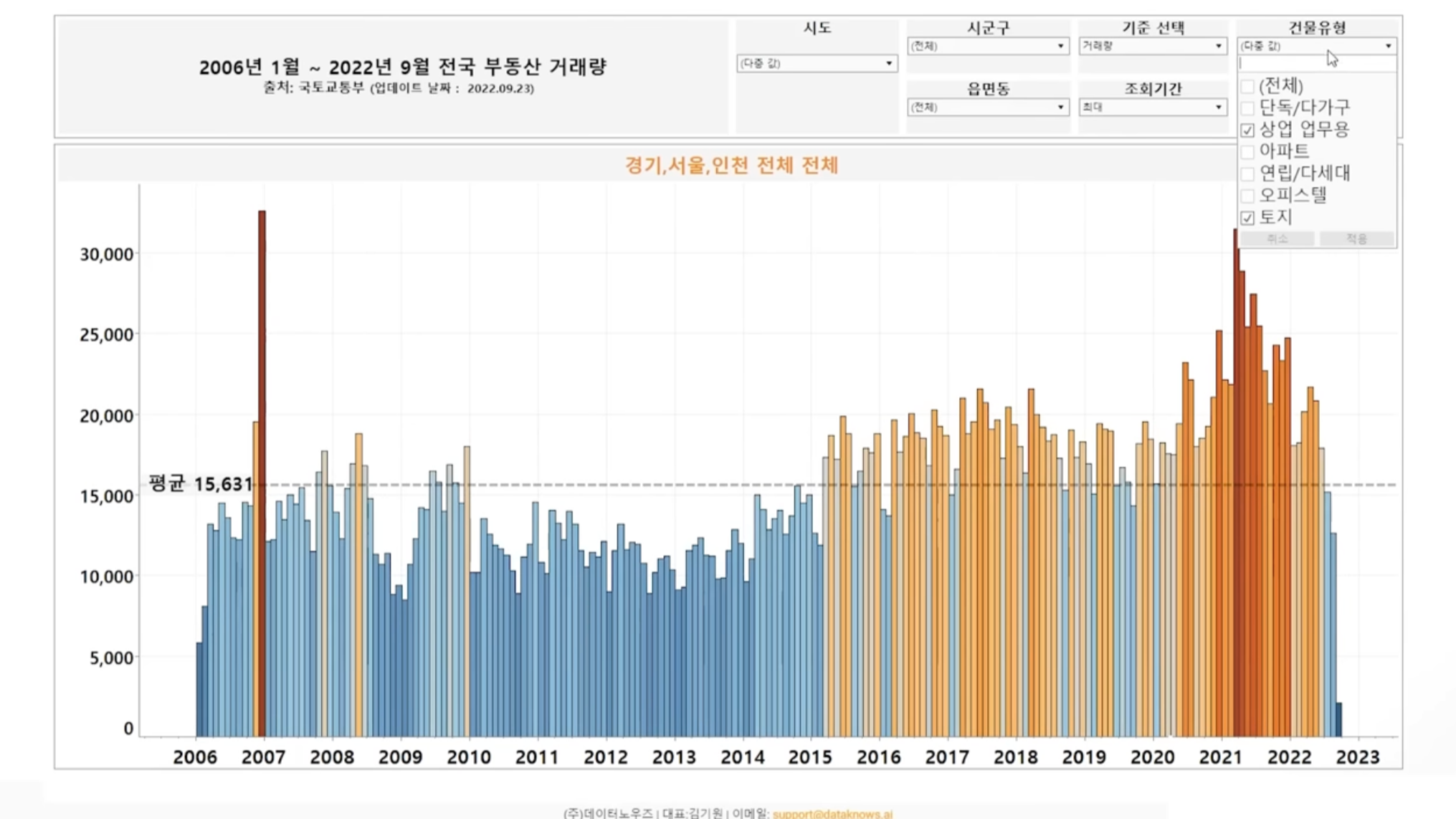Viewport: 1456px width, 819px height.
Task: Select the tallest dark red 2007 bar
Action: (262, 430)
